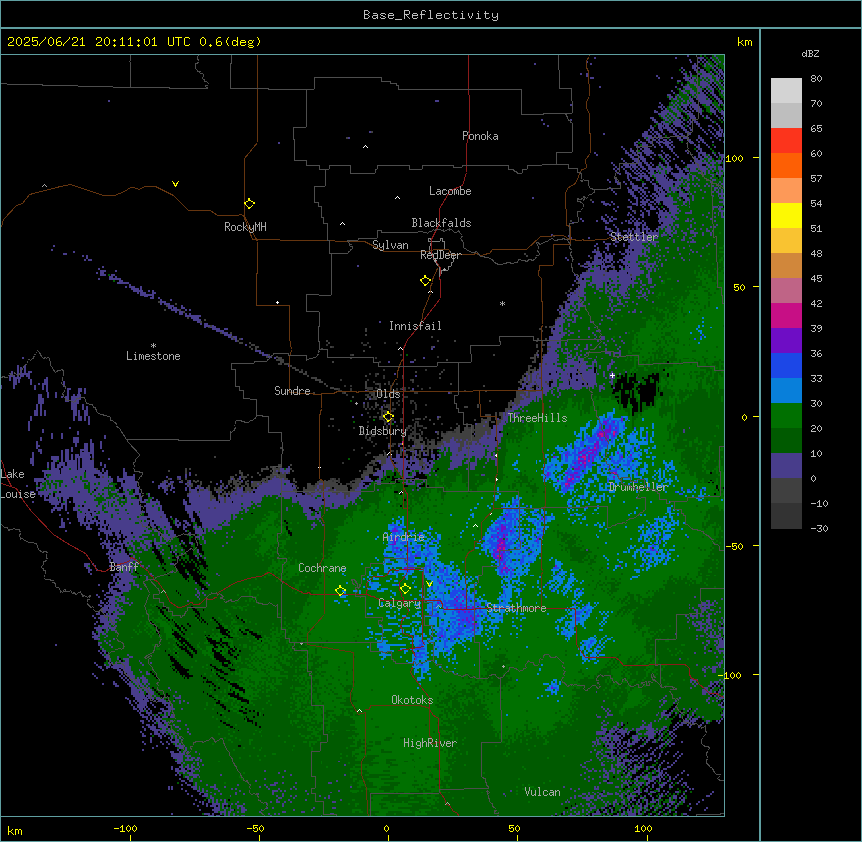Select the white plus marker north of Drumheller
The width and height of the screenshot is (862, 842).
612,375
